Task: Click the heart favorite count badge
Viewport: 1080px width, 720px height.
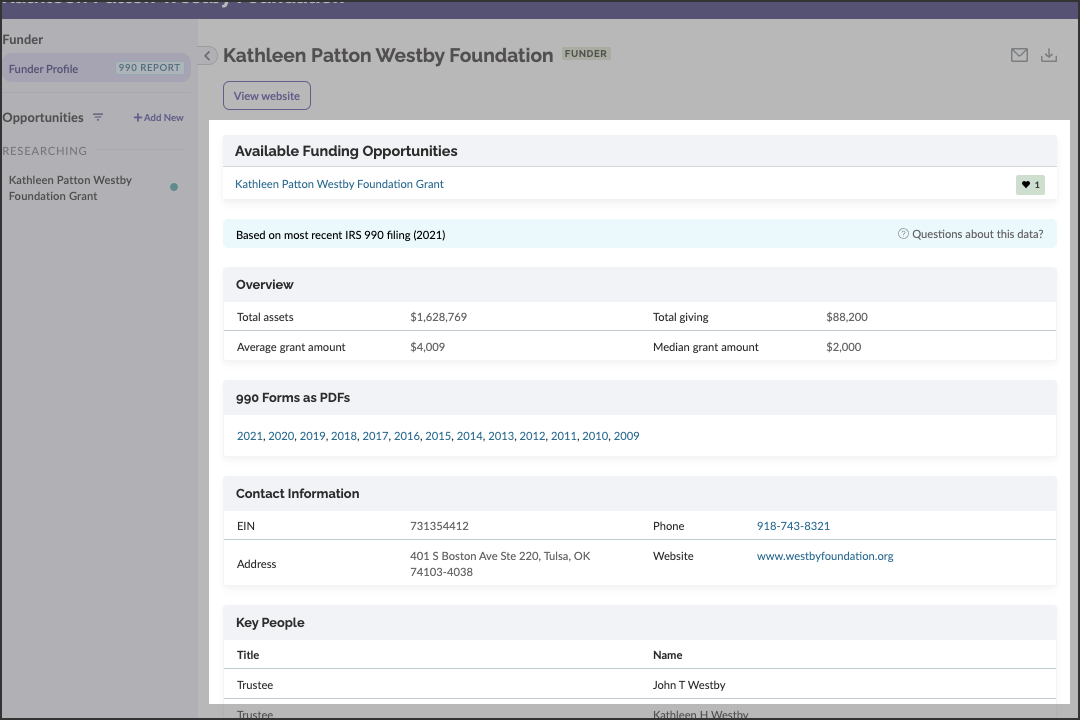Action: tap(1030, 185)
